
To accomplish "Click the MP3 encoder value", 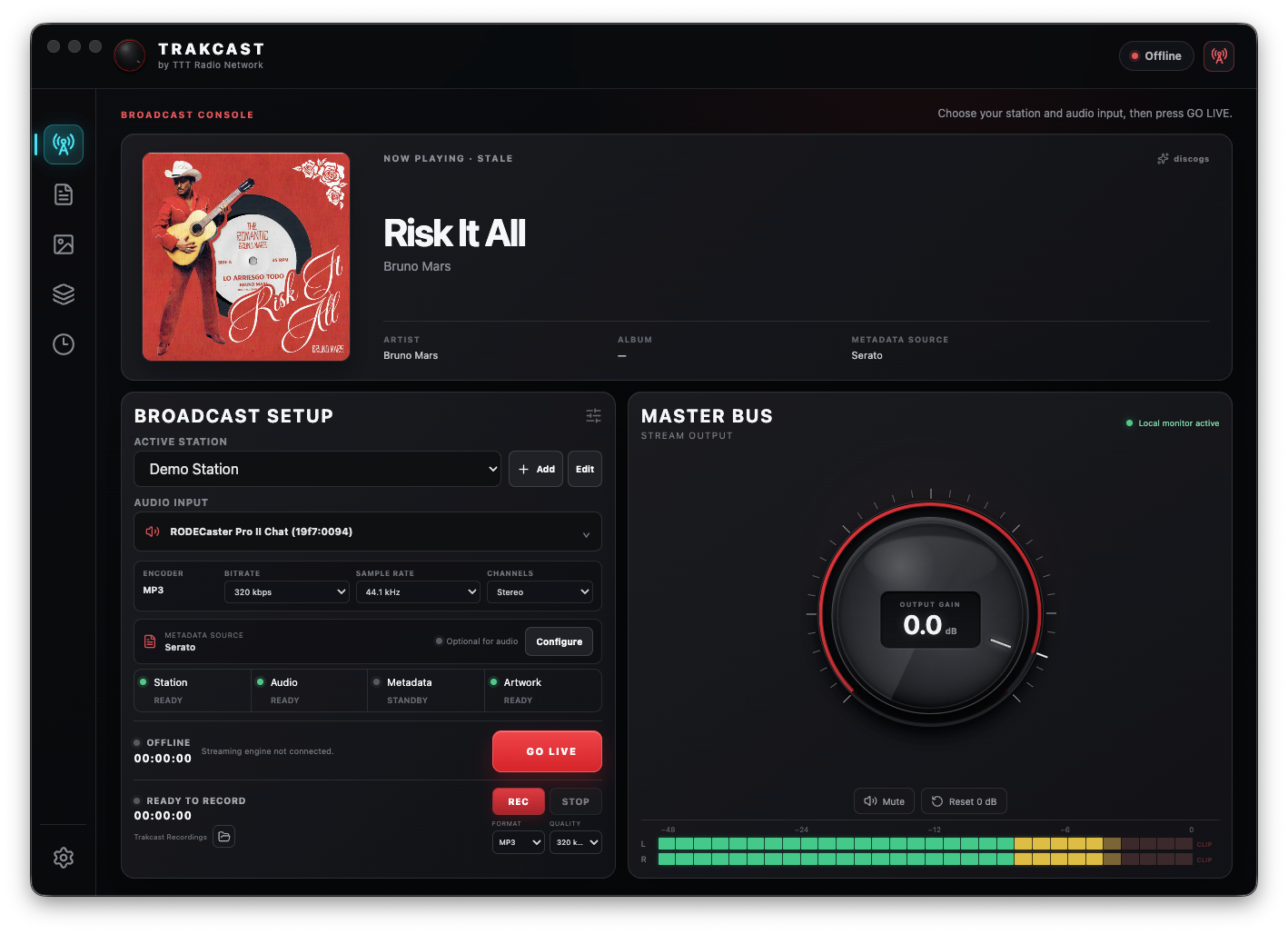I will tap(154, 591).
